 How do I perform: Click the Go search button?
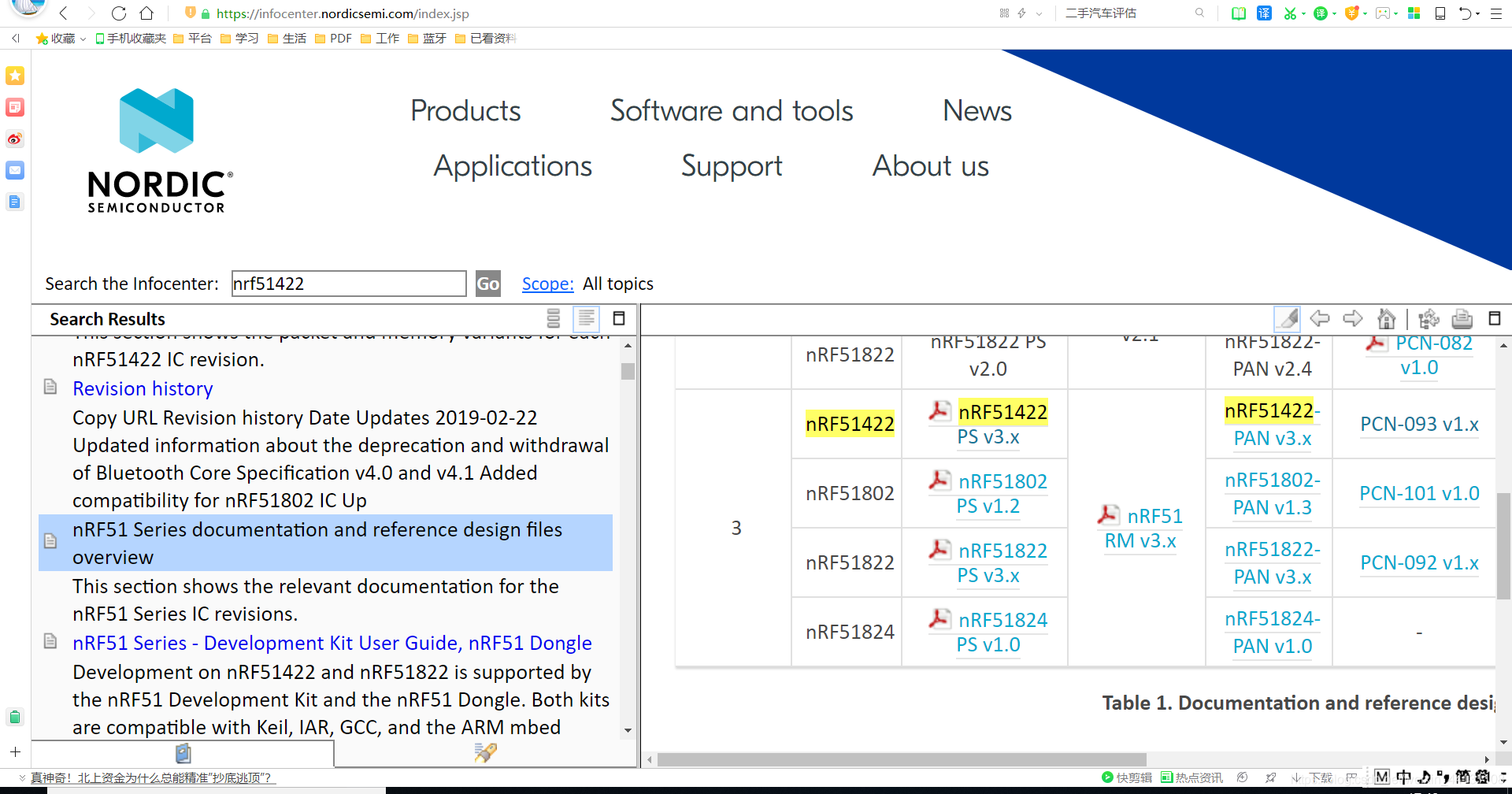(x=488, y=284)
